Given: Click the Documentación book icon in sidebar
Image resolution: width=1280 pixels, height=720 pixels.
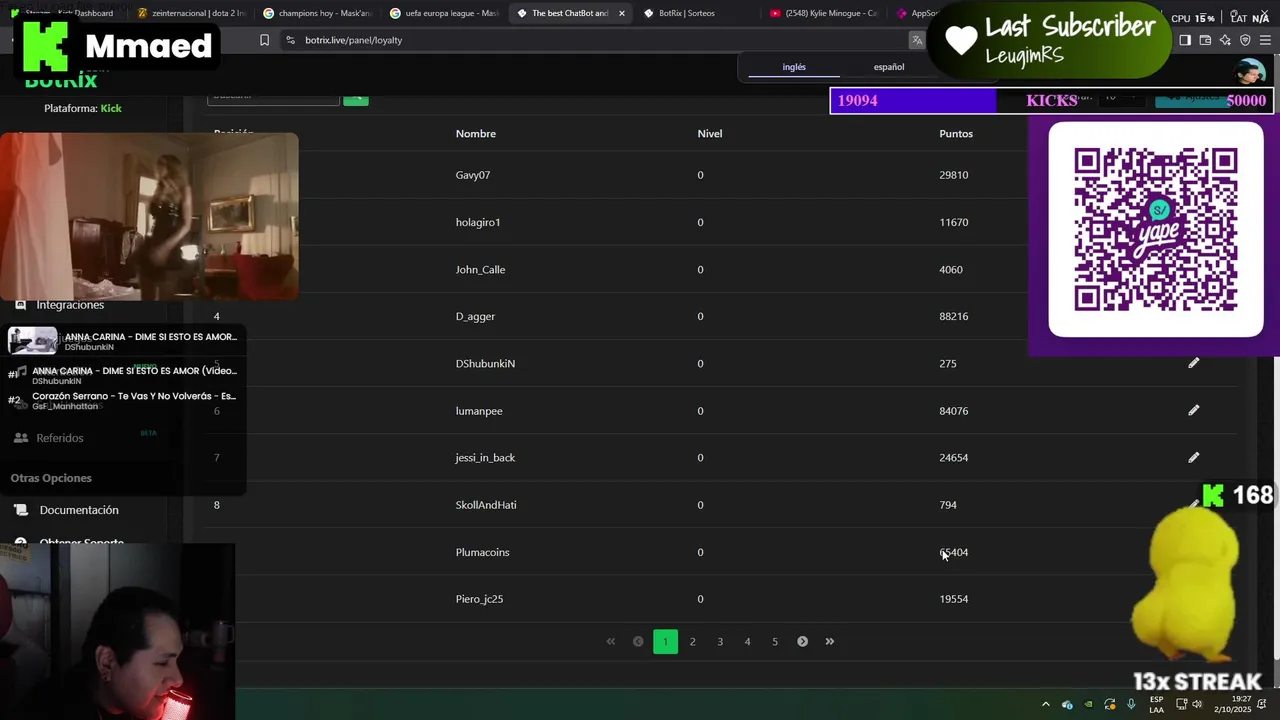Looking at the screenshot, I should click(21, 510).
